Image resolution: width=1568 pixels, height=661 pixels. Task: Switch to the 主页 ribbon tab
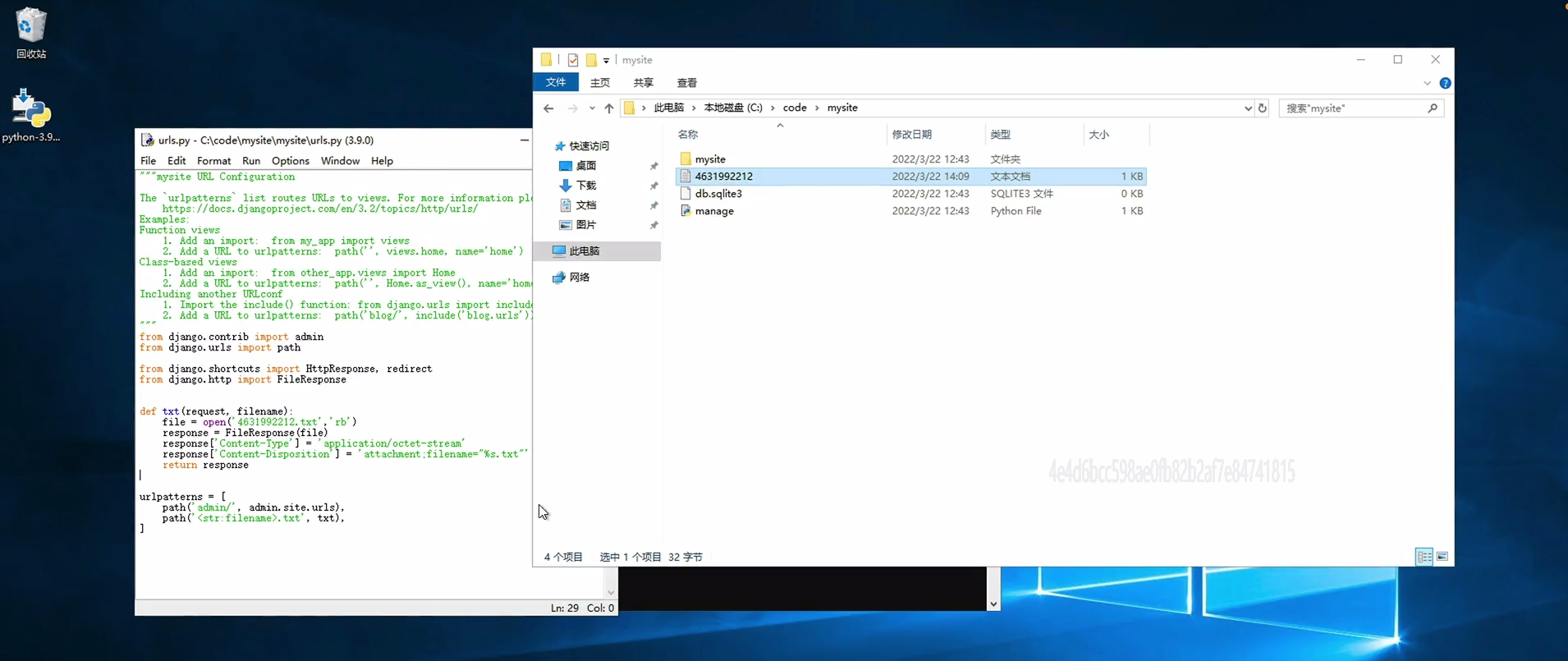(600, 83)
